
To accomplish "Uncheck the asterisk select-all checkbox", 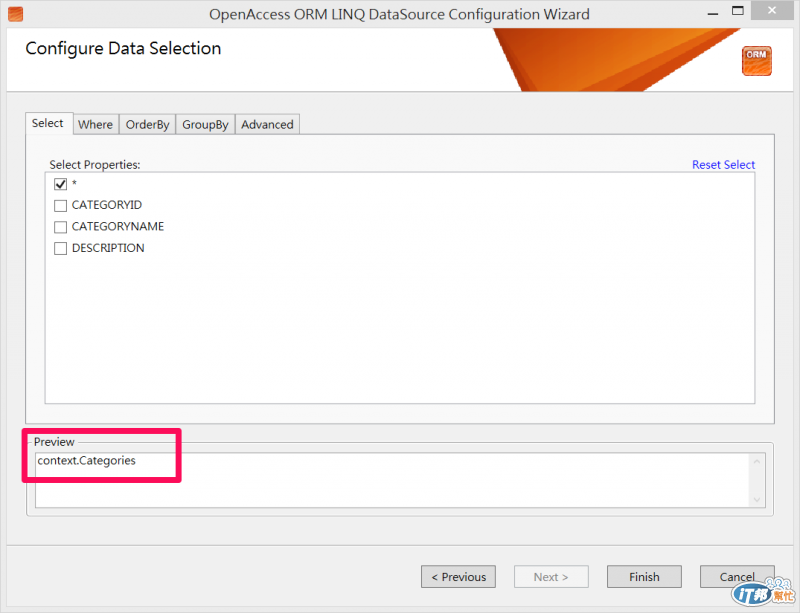I will click(x=60, y=184).
